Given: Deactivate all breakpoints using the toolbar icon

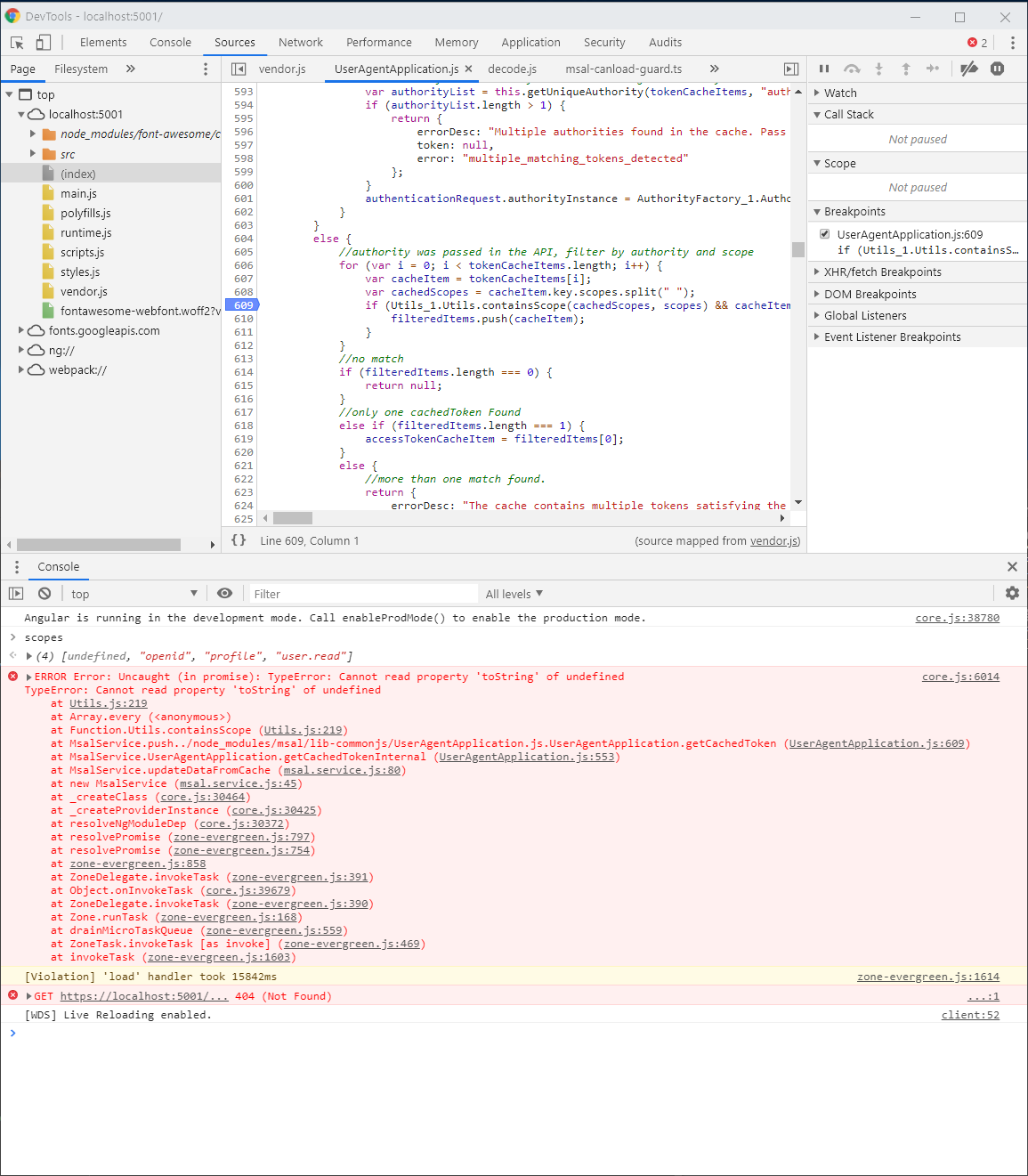Looking at the screenshot, I should pyautogui.click(x=969, y=69).
